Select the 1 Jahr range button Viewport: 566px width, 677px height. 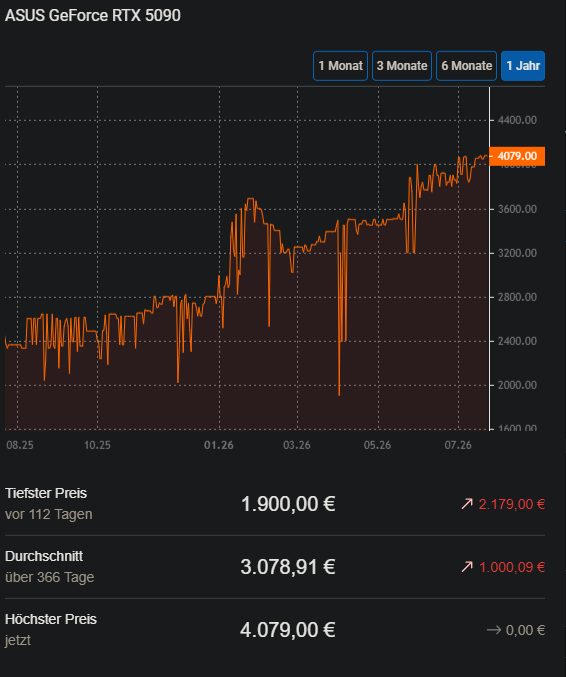tap(523, 66)
